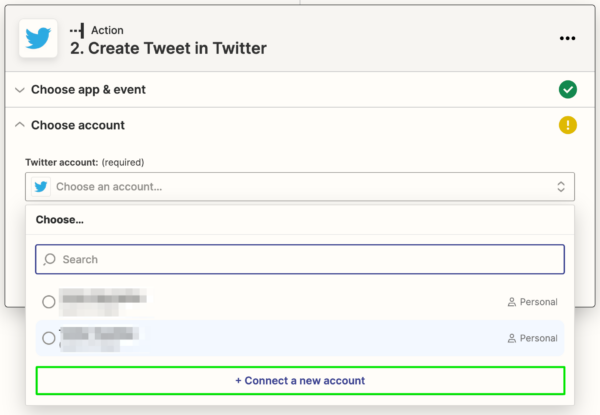Click the up-down arrows on account dropdown

(561, 187)
